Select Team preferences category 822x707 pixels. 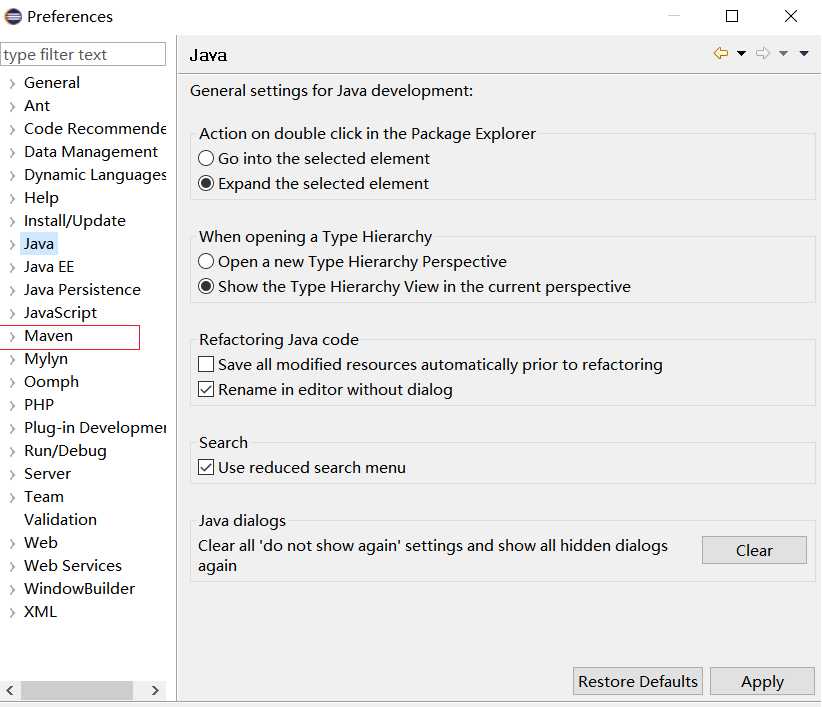[x=44, y=496]
